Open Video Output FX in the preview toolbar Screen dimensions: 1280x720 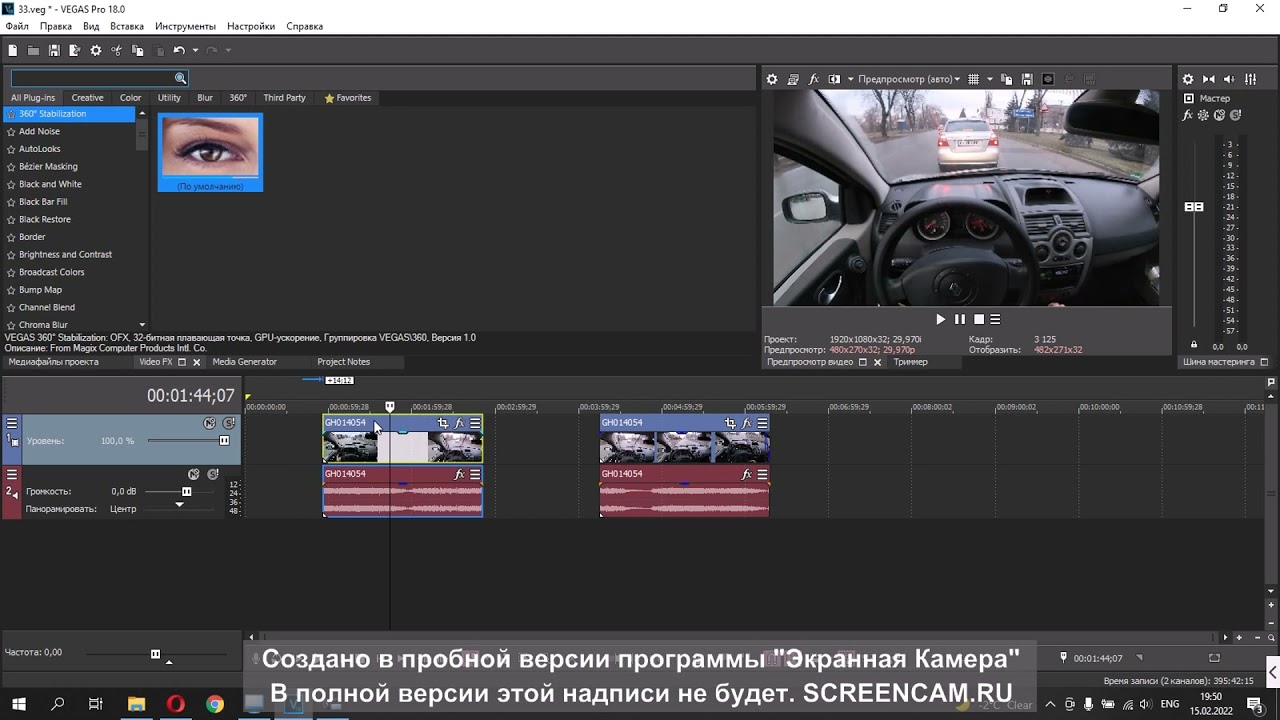(814, 79)
